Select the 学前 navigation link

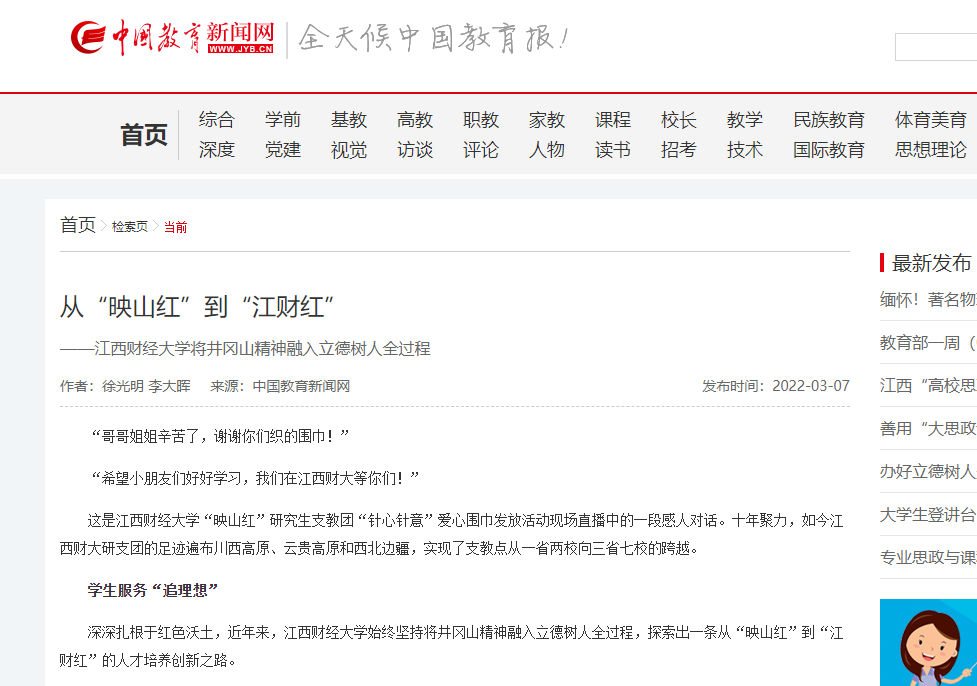click(282, 120)
